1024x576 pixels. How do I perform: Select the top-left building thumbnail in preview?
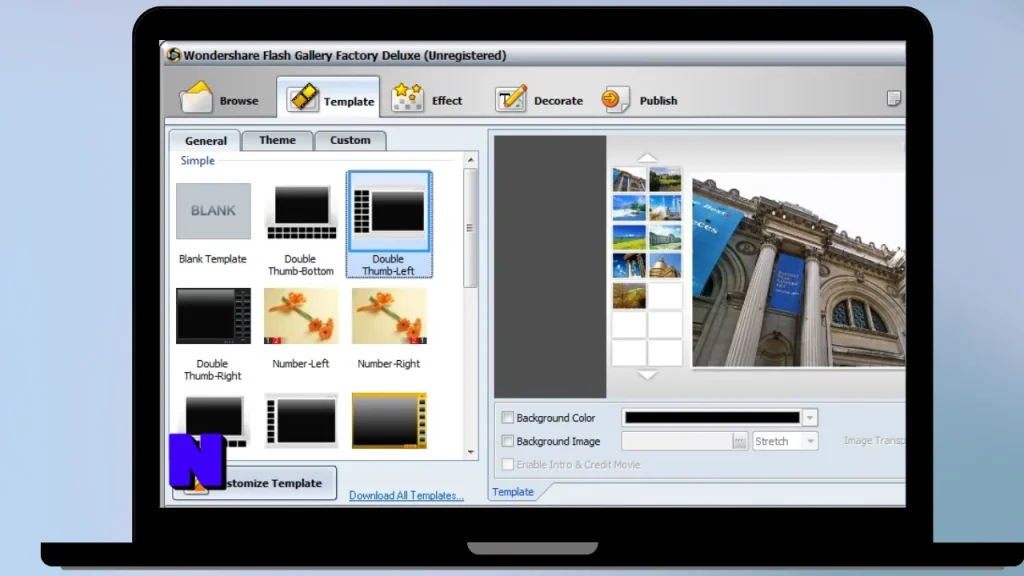(629, 179)
